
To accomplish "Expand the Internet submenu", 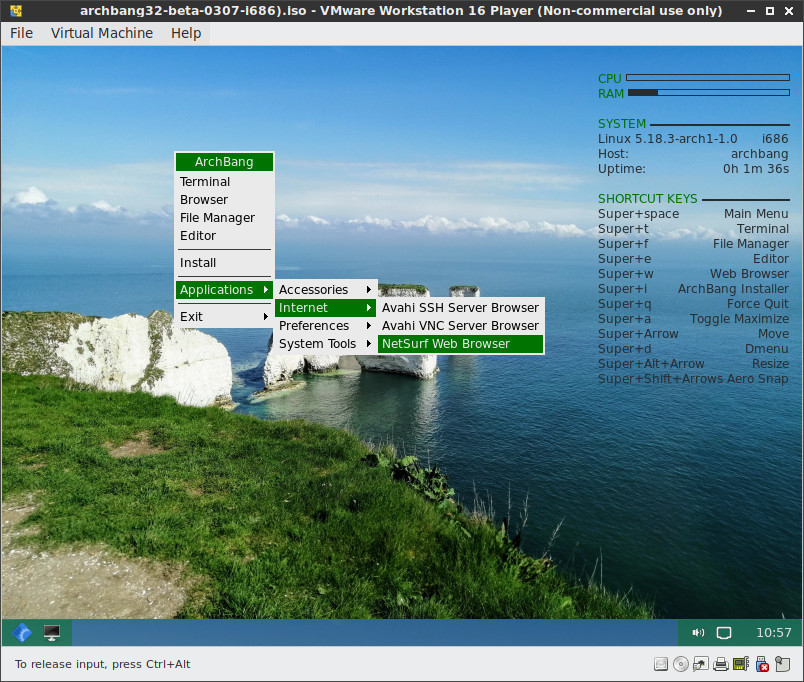I will click(325, 308).
